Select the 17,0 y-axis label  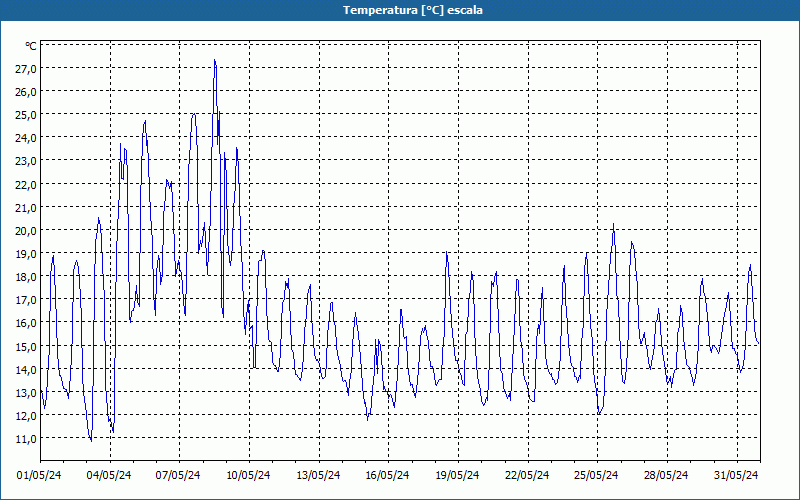tap(26, 300)
